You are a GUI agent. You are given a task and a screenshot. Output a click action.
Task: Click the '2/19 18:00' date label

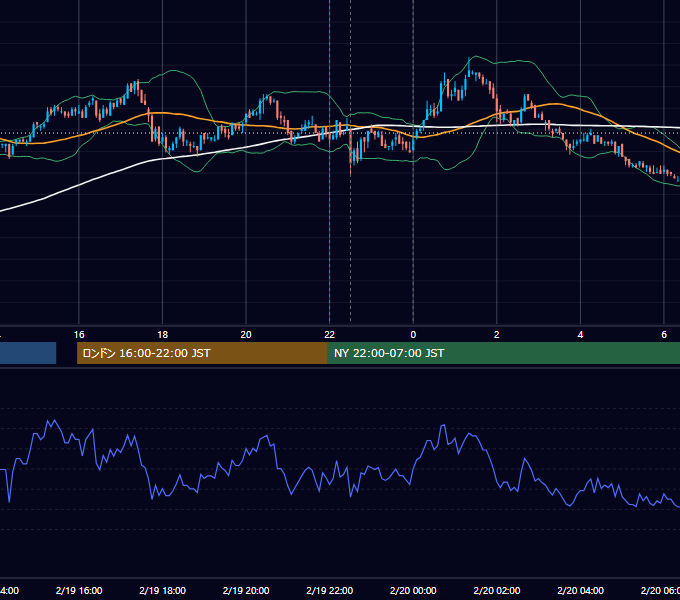(163, 590)
